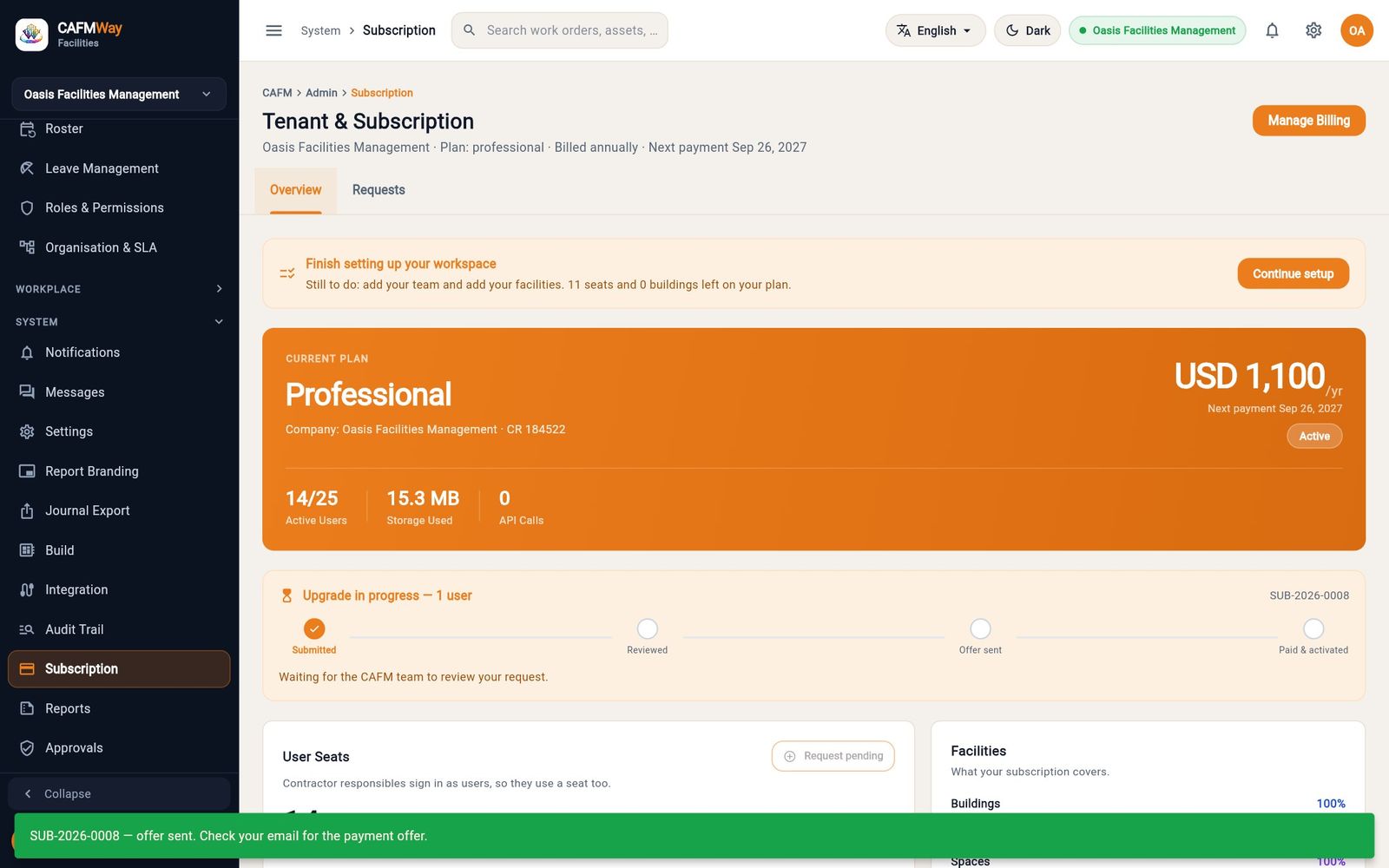Collapse the sidebar
Screen dimensions: 1389x868
[x=119, y=794]
